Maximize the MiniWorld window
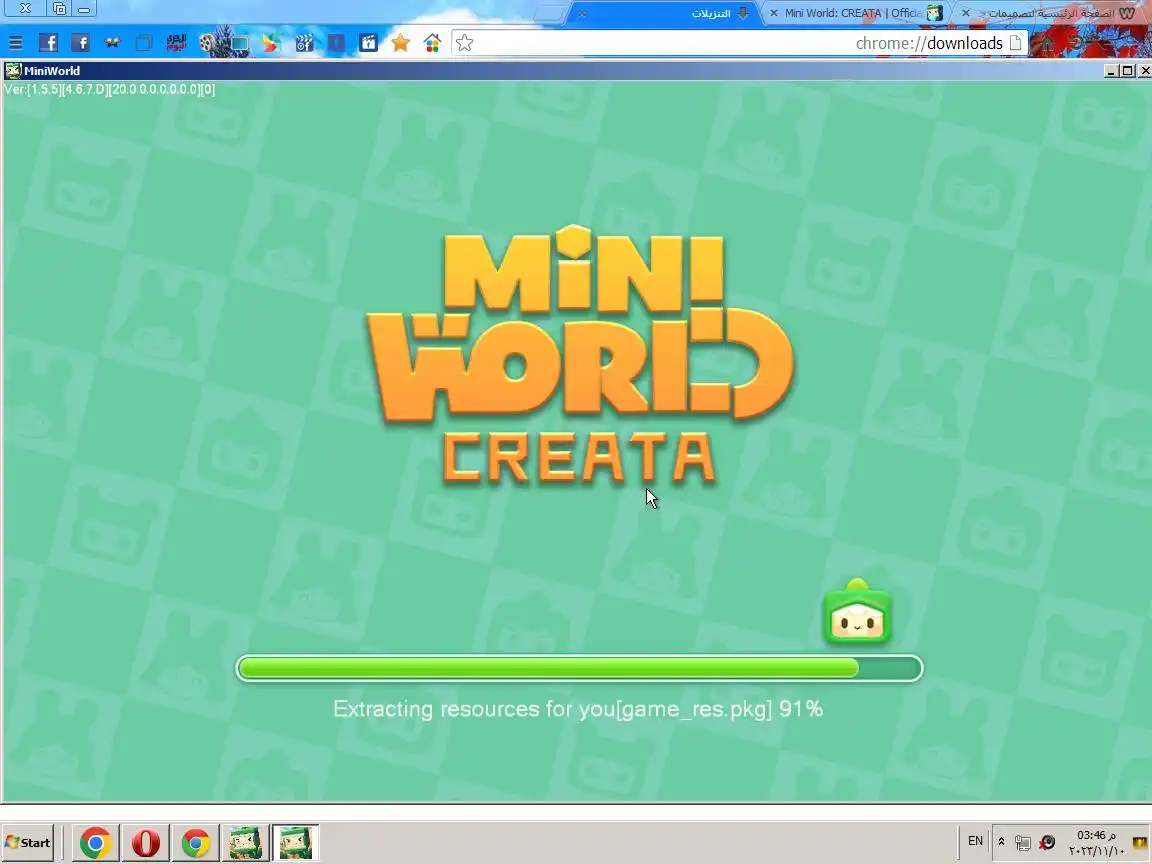1152x864 pixels. click(x=1127, y=71)
